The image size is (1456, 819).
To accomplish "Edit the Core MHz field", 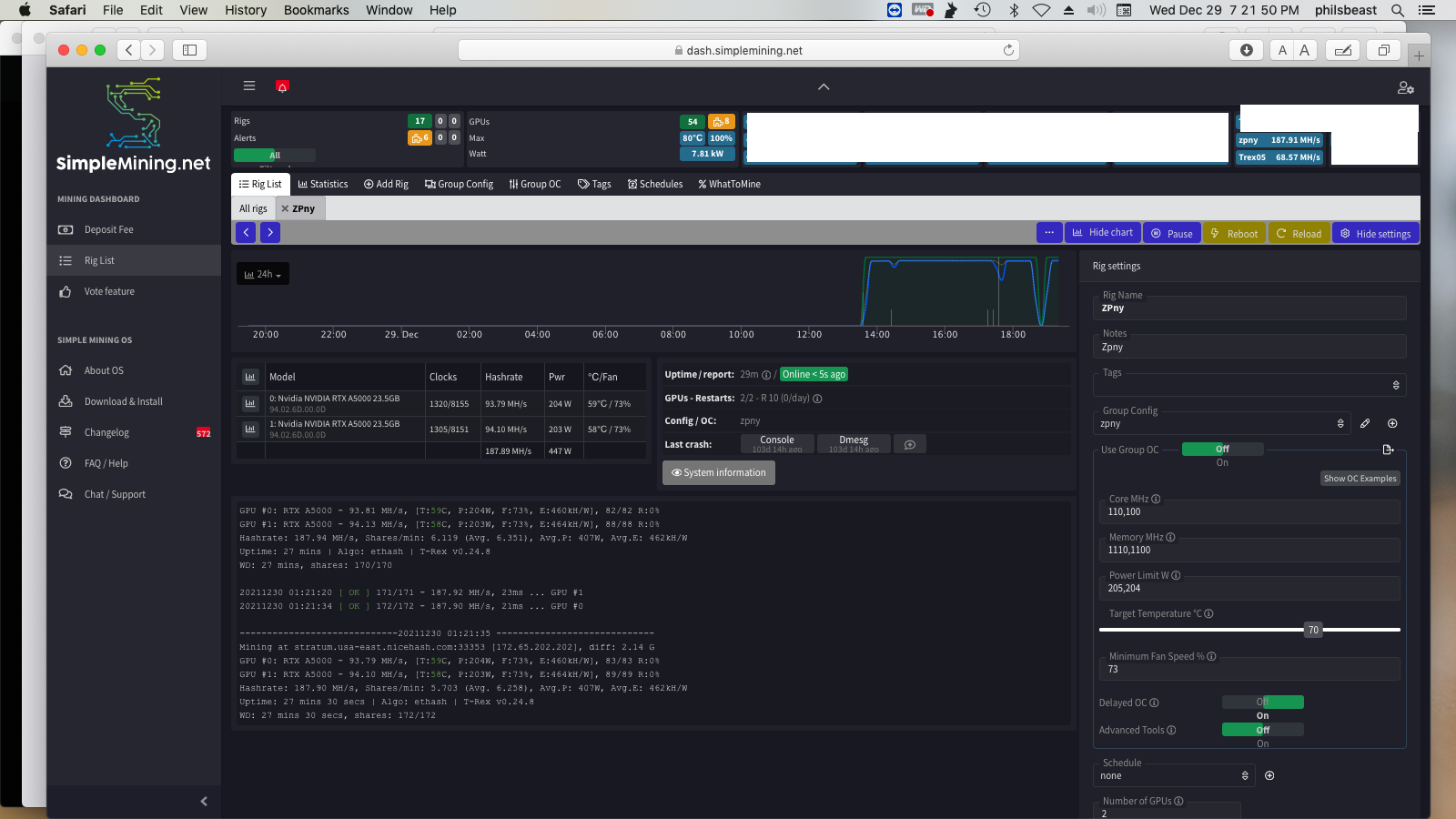I will (x=1249, y=511).
